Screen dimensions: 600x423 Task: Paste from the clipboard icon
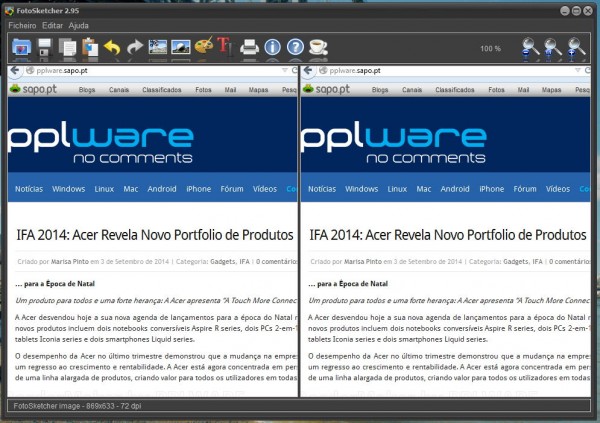(90, 47)
